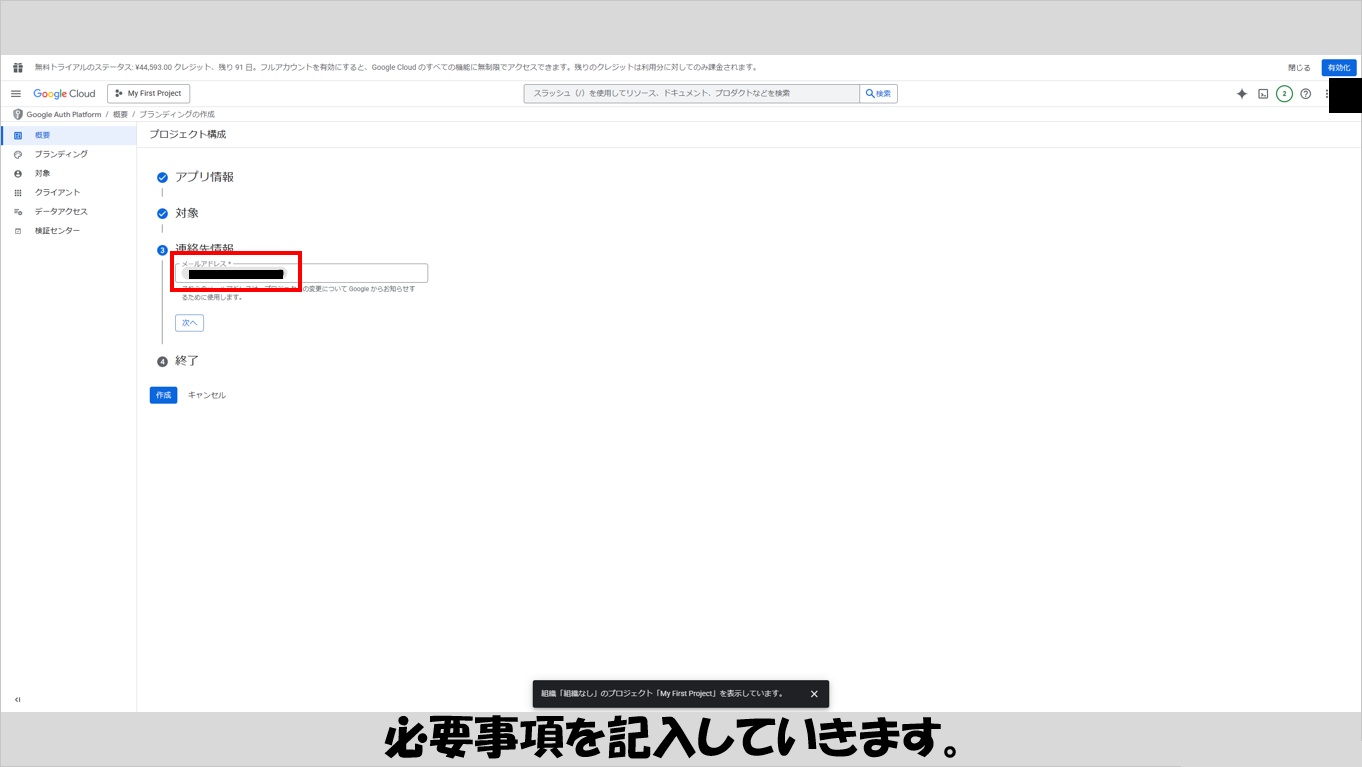This screenshot has height=767, width=1362.
Task: Expand the 対象 completed step
Action: click(187, 213)
